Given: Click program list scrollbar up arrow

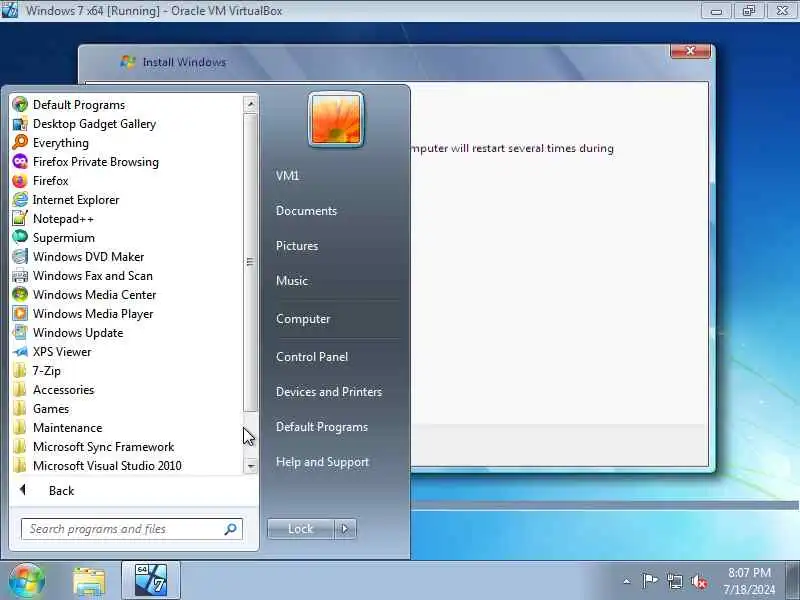Looking at the screenshot, I should (x=250, y=105).
